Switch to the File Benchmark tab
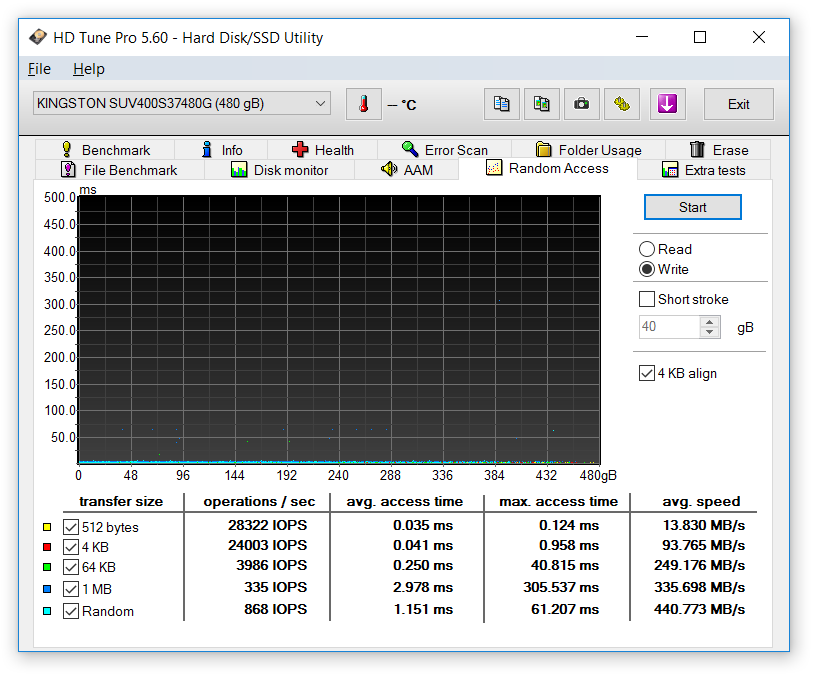Viewport: 817px width, 683px height. click(x=119, y=170)
